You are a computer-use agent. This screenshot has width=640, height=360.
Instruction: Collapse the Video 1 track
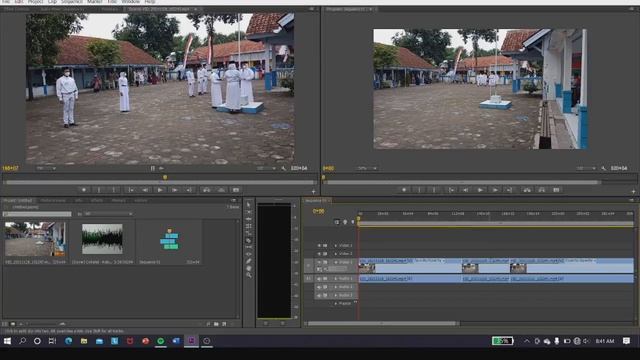tap(336, 262)
